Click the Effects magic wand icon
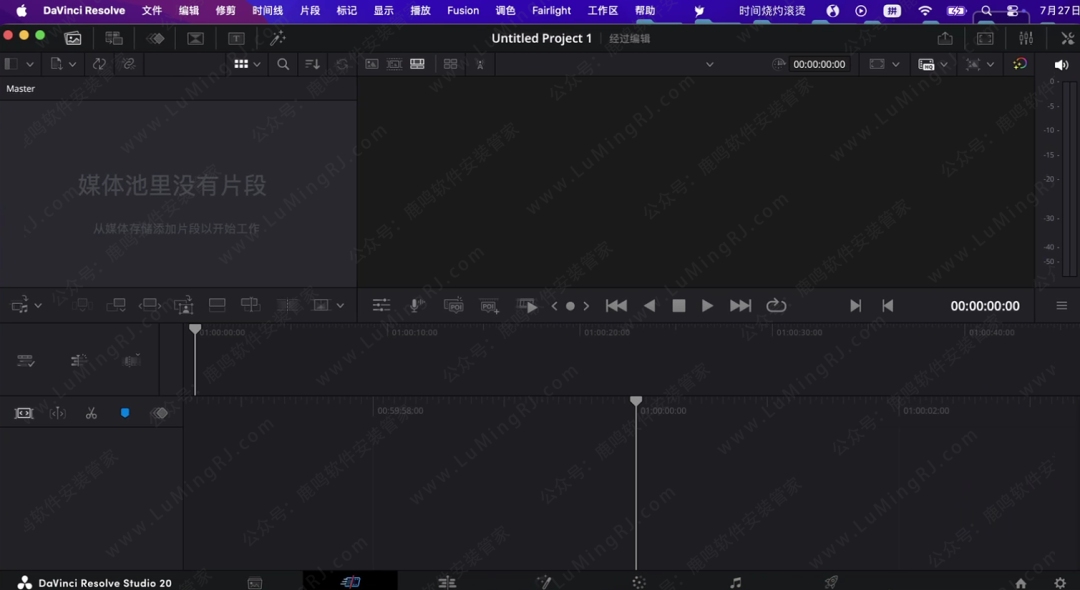This screenshot has width=1080, height=590. [277, 38]
